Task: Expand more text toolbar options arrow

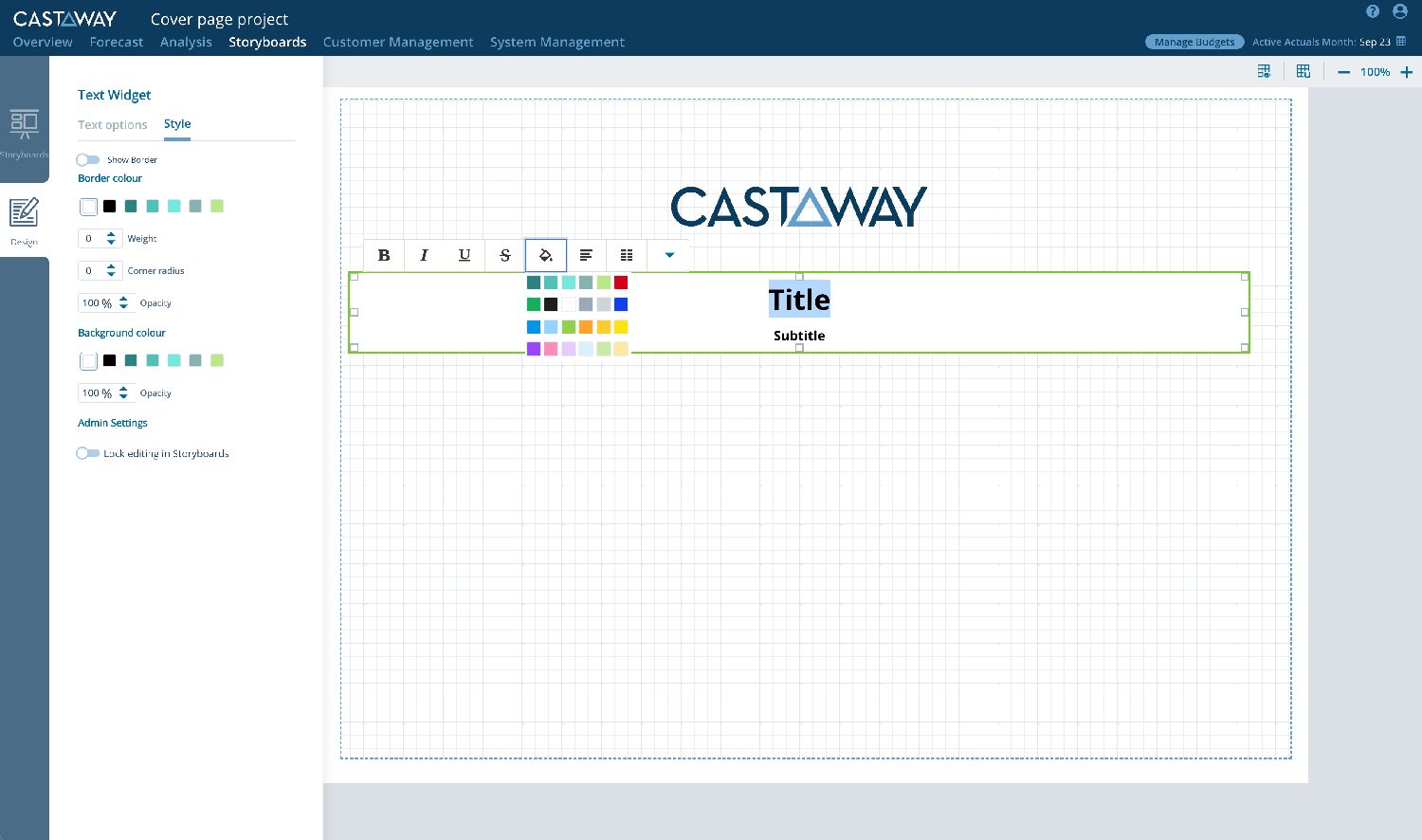Action: pos(669,255)
